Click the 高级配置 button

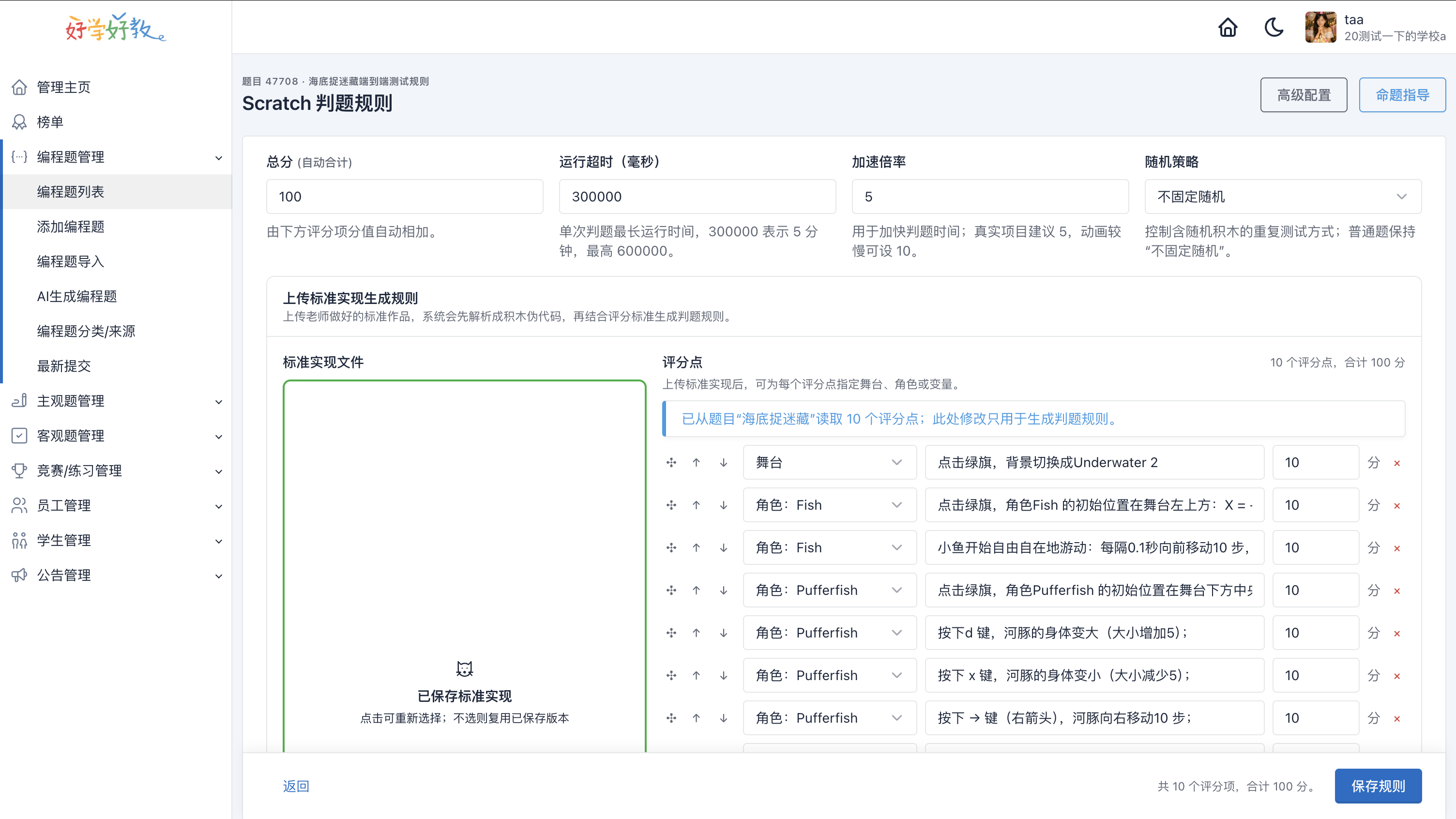pos(1304,95)
